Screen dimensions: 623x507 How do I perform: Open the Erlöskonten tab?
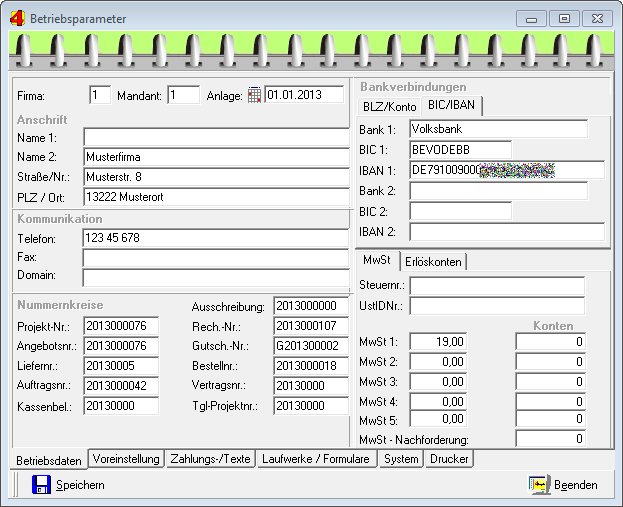click(433, 261)
